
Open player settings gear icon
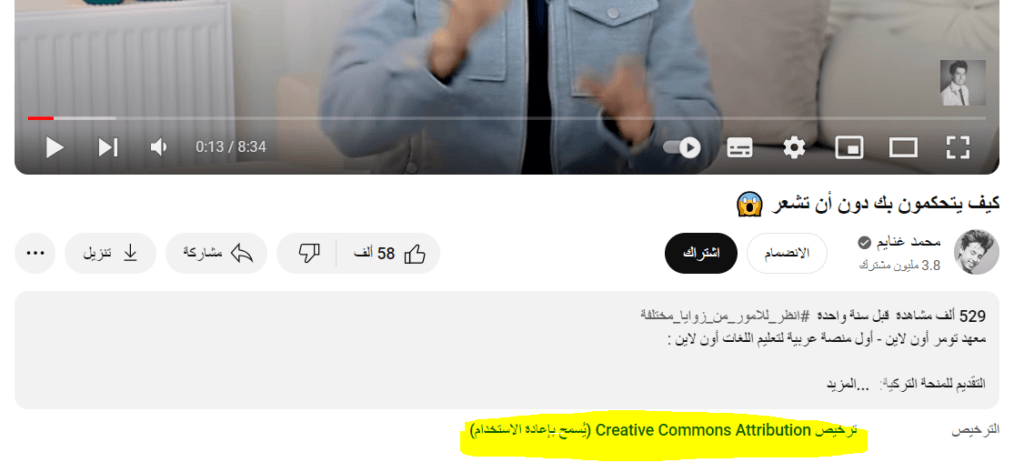(793, 148)
